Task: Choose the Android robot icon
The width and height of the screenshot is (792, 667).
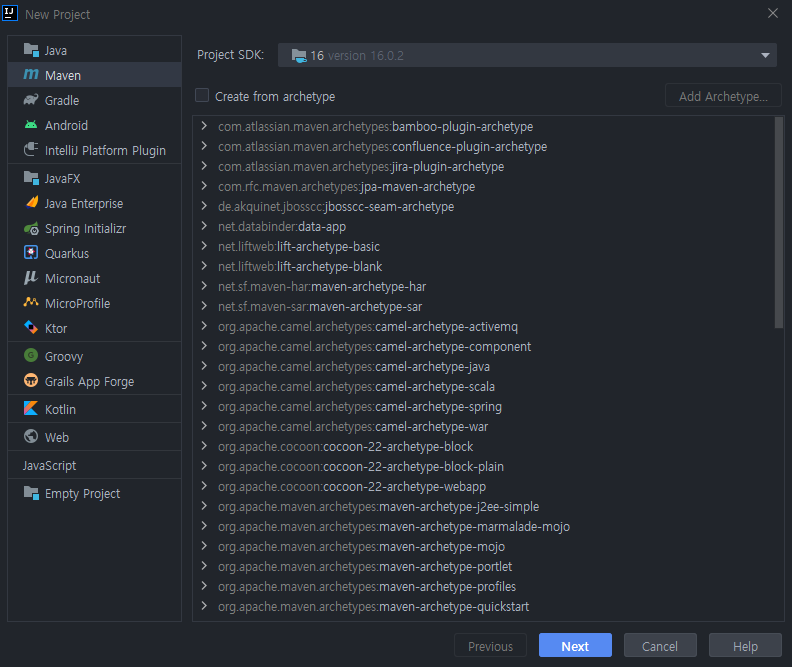Action: (x=31, y=125)
